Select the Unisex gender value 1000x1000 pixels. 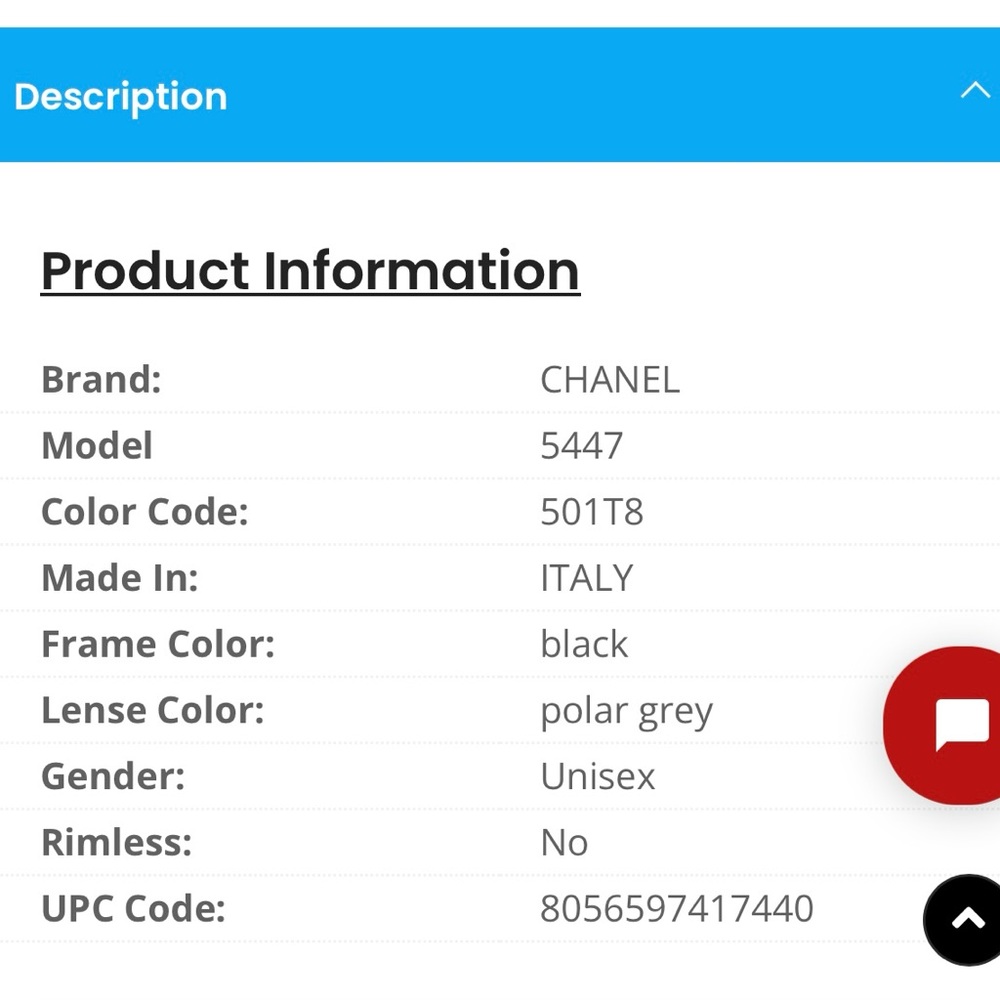click(x=598, y=776)
